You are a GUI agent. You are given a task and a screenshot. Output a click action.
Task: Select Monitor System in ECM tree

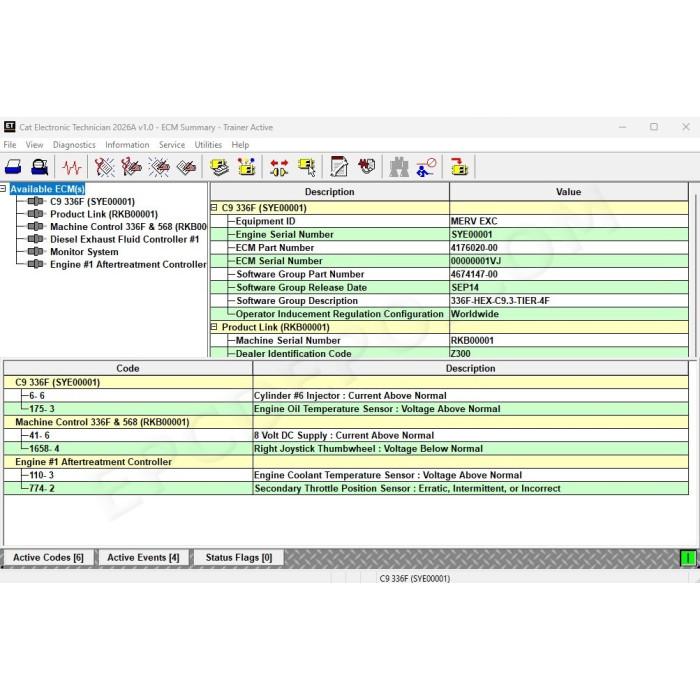point(84,251)
